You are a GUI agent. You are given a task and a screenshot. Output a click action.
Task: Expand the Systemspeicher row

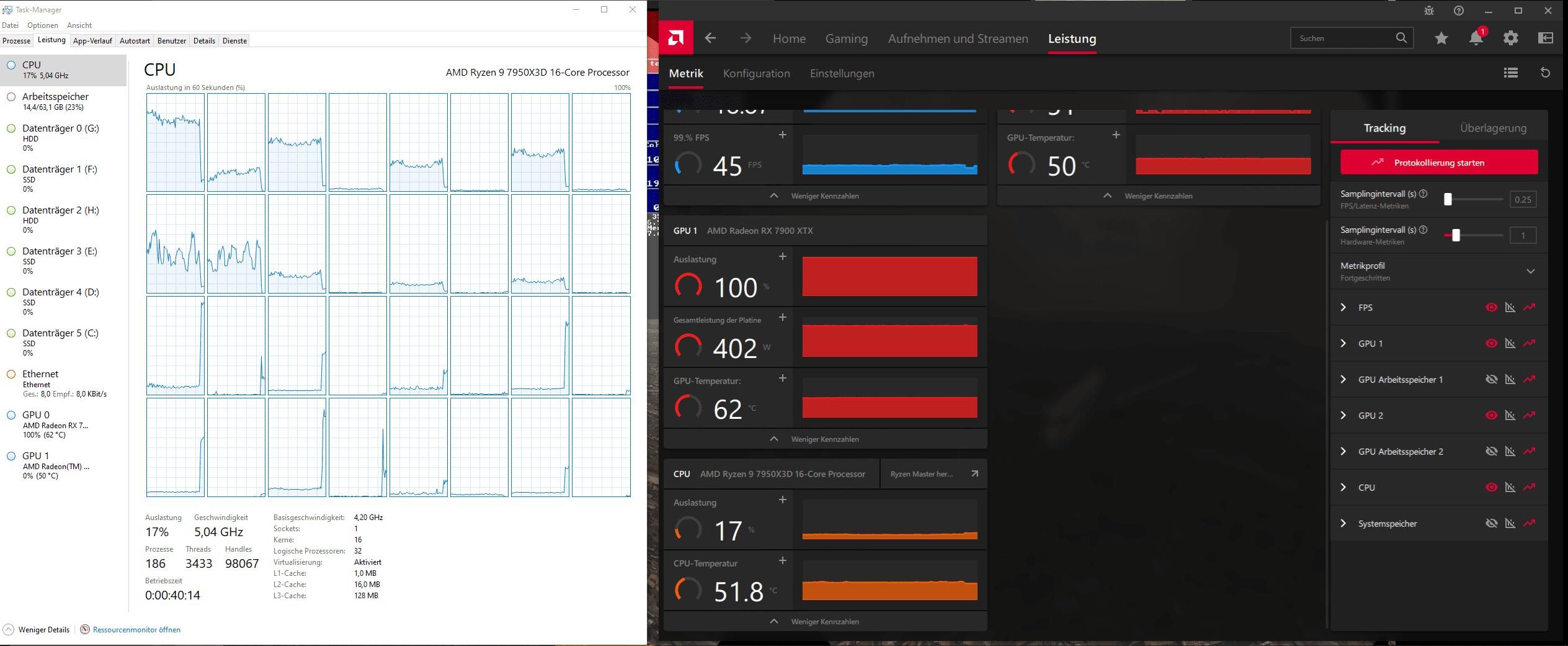[1343, 523]
